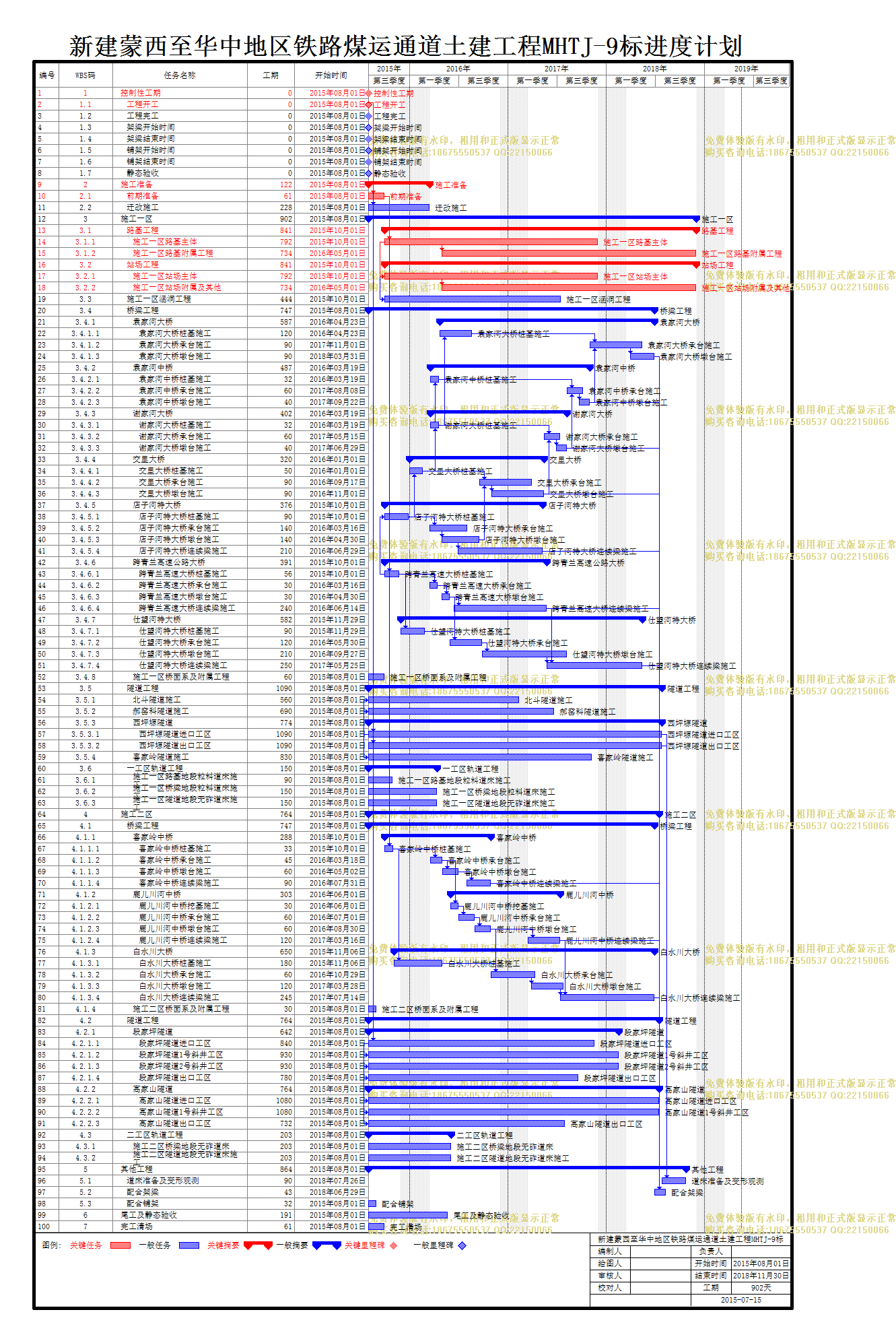The width and height of the screenshot is (896, 1341).
Task: Click the 2019年 timeline header
Action: (747, 69)
